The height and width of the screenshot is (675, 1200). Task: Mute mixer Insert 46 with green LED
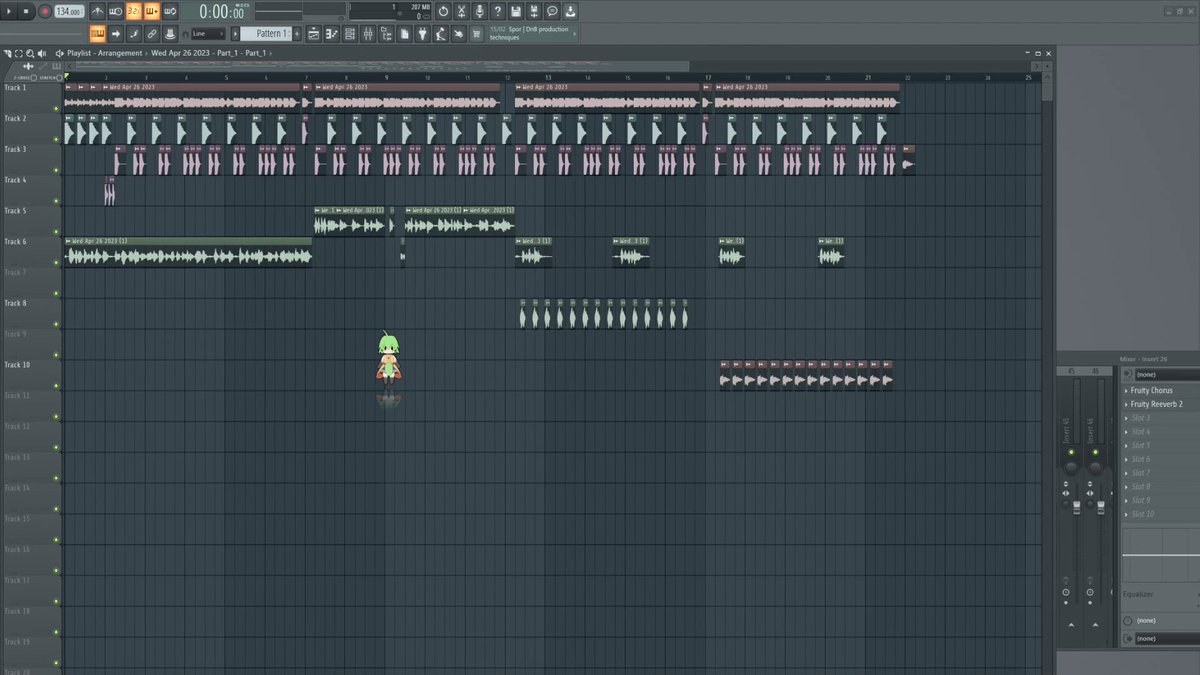coord(1095,453)
